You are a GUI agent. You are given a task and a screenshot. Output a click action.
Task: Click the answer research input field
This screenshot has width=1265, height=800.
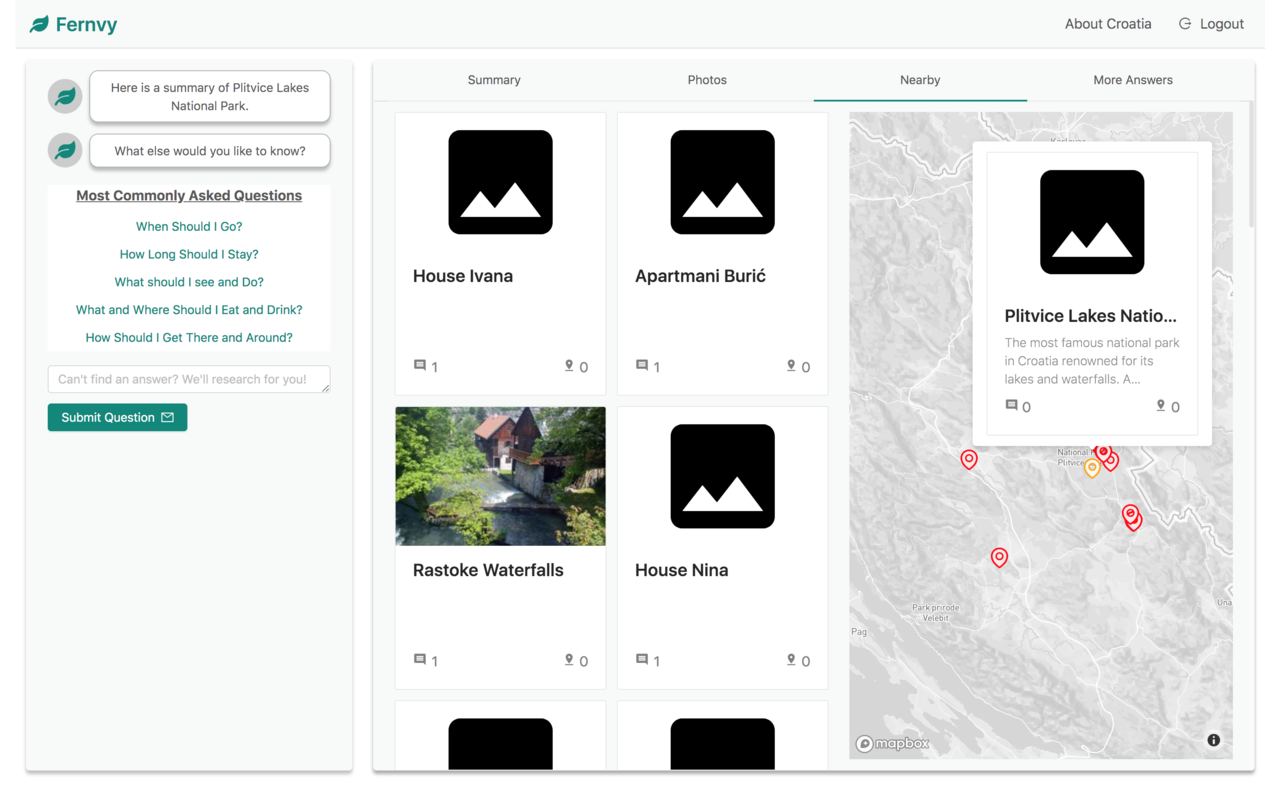pyautogui.click(x=189, y=379)
